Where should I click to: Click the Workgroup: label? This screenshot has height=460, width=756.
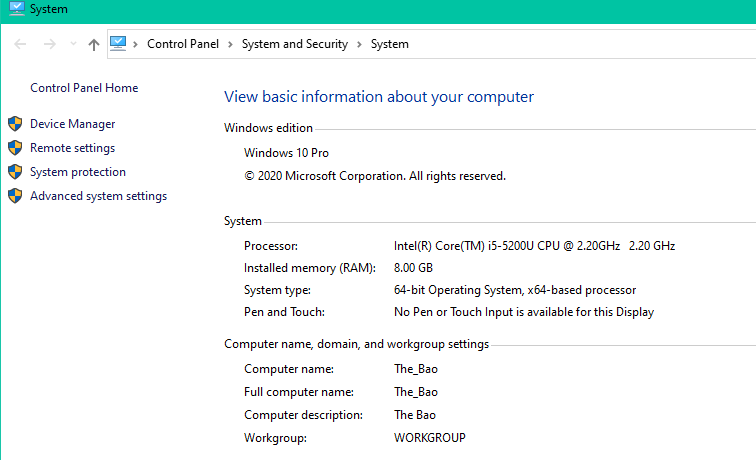point(275,438)
